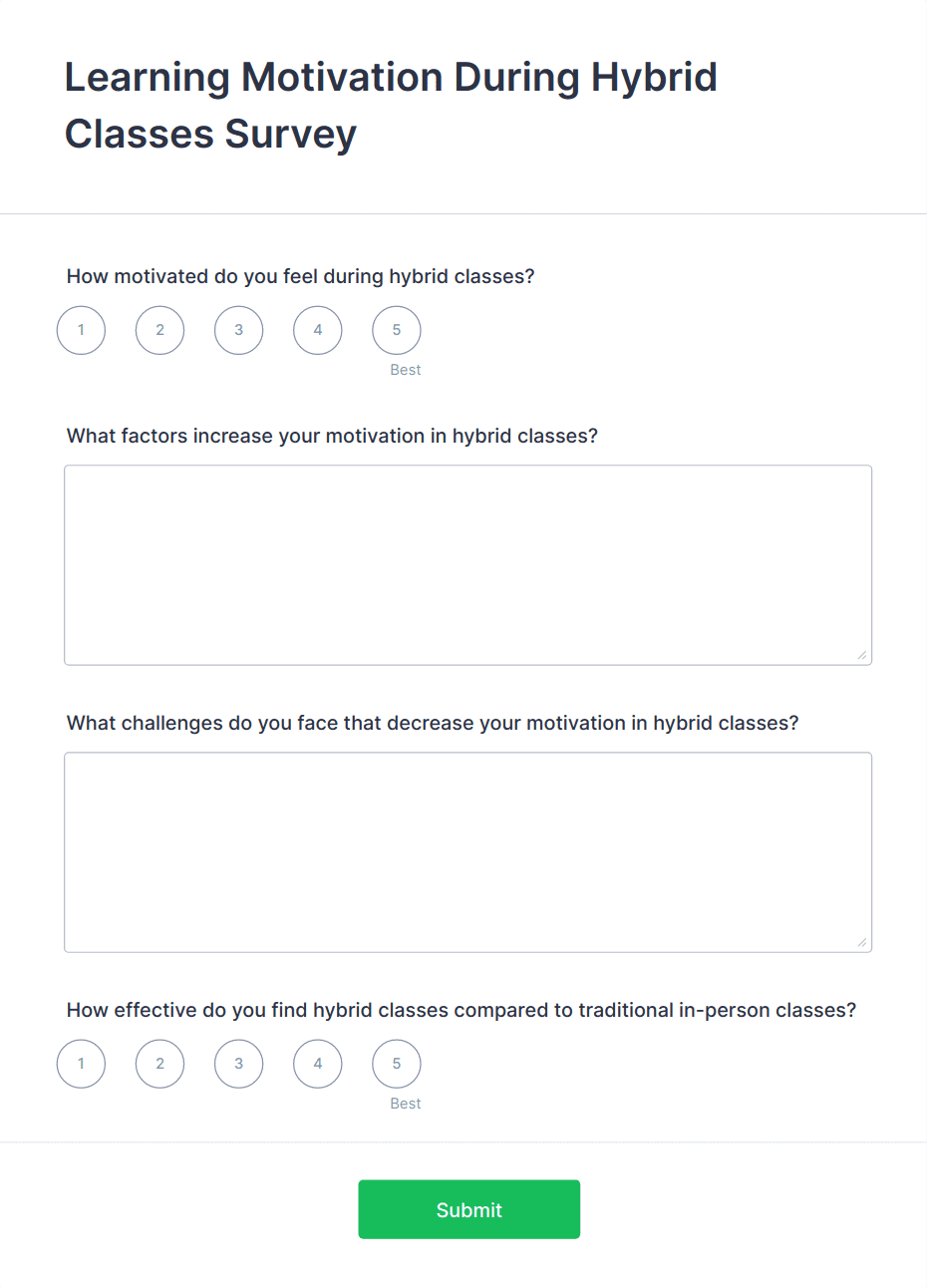927x1288 pixels.
Task: Click the Best label under first scale
Action: coord(405,370)
